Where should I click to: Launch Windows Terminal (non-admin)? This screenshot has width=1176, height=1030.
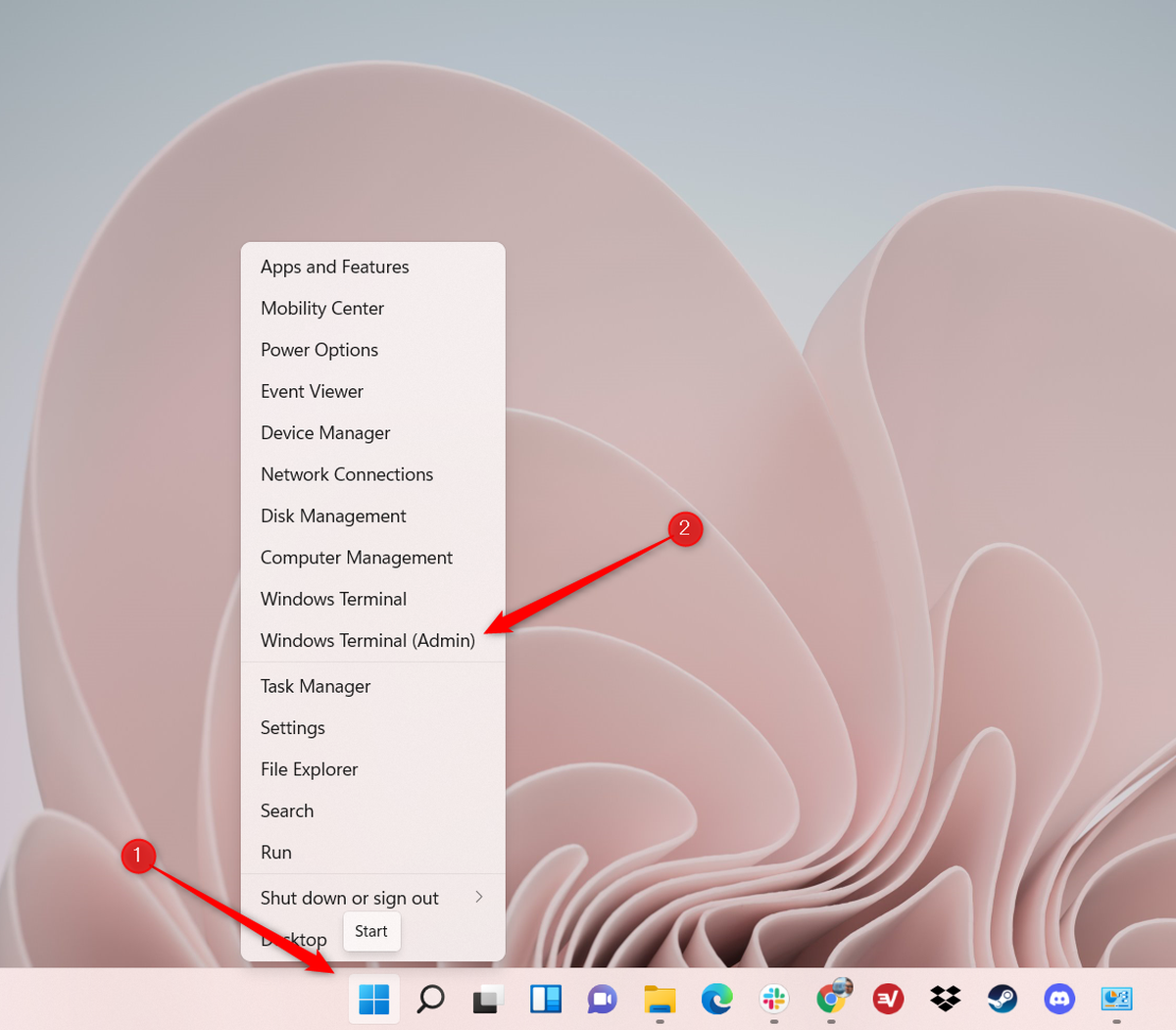click(x=373, y=599)
